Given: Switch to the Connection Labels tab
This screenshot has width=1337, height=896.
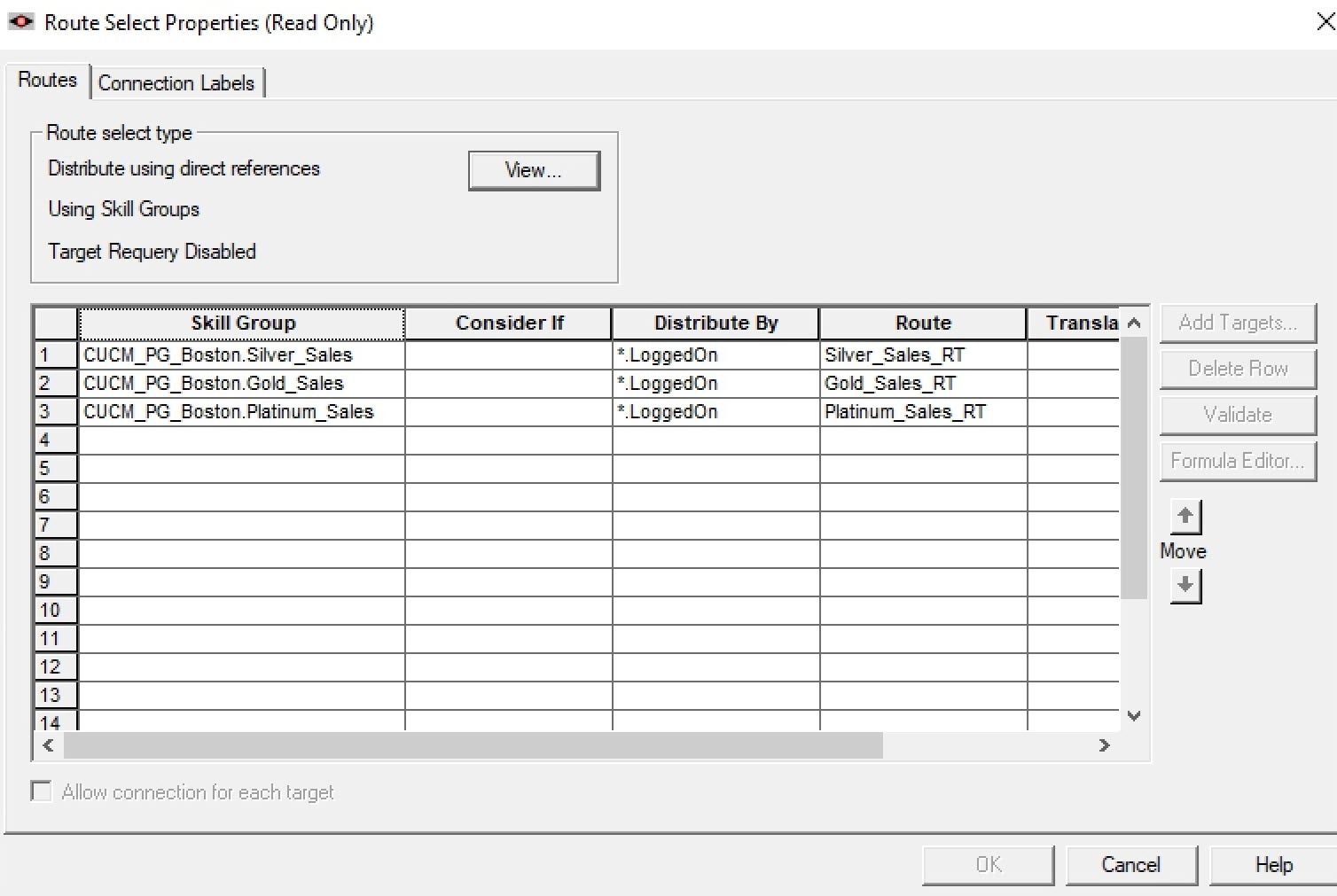Looking at the screenshot, I should click(x=176, y=82).
